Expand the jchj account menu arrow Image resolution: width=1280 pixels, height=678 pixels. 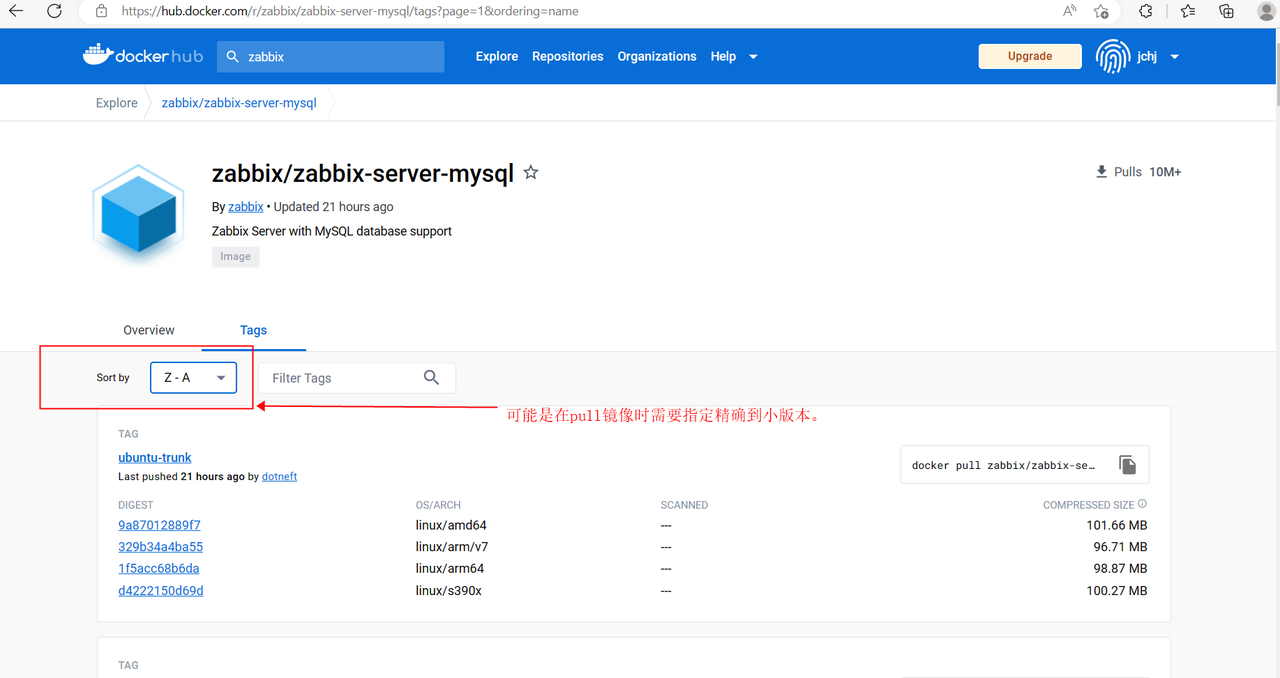pos(1174,57)
